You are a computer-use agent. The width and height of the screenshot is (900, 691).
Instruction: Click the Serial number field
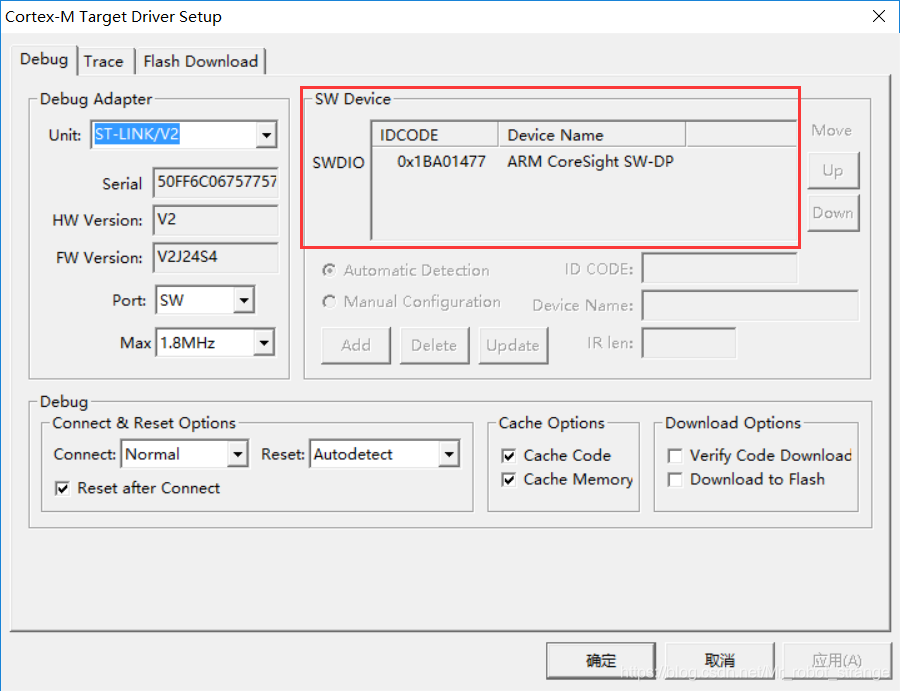click(216, 183)
